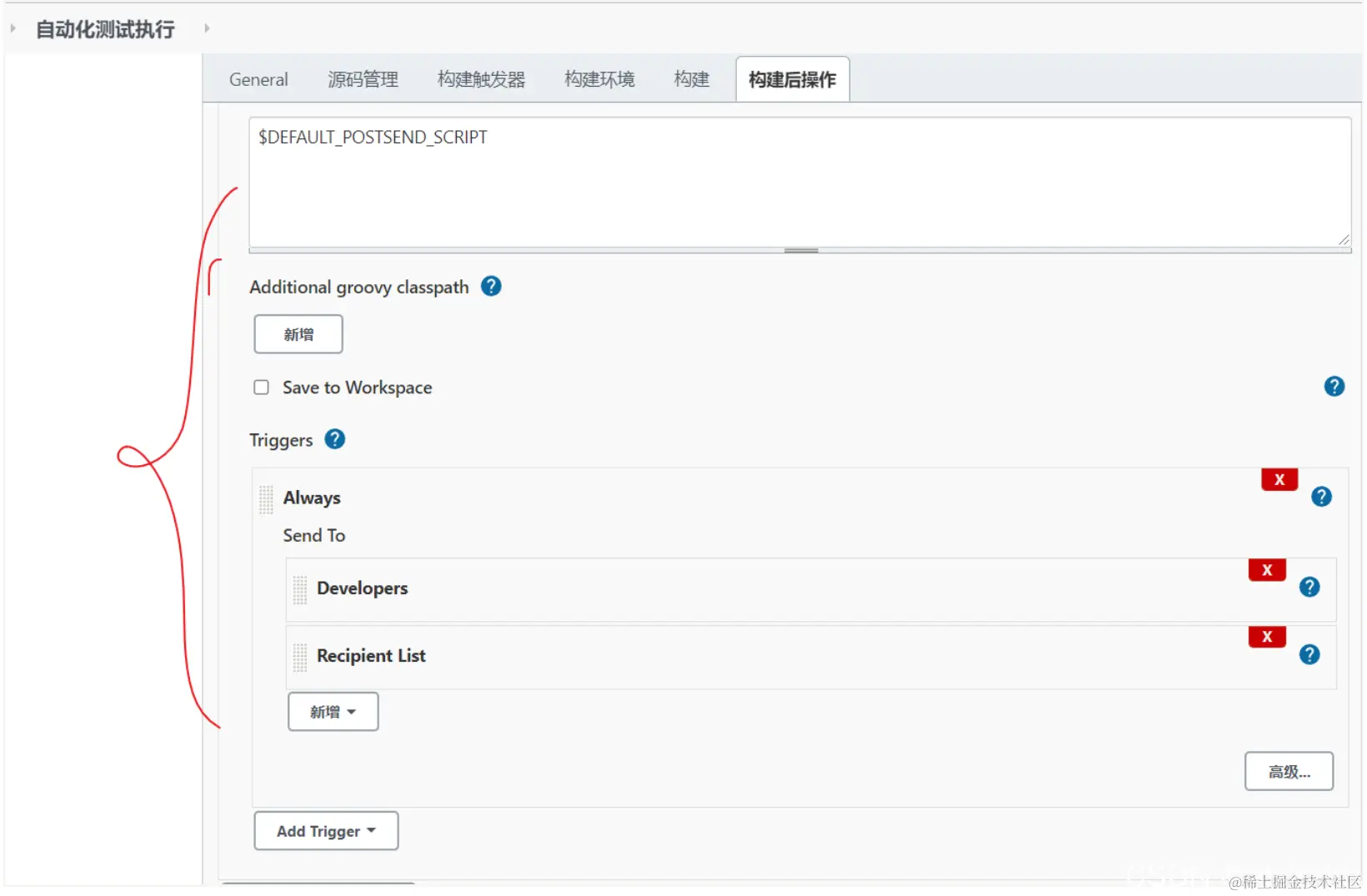
Task: Select the 构建后操作 tab
Action: pos(793,79)
